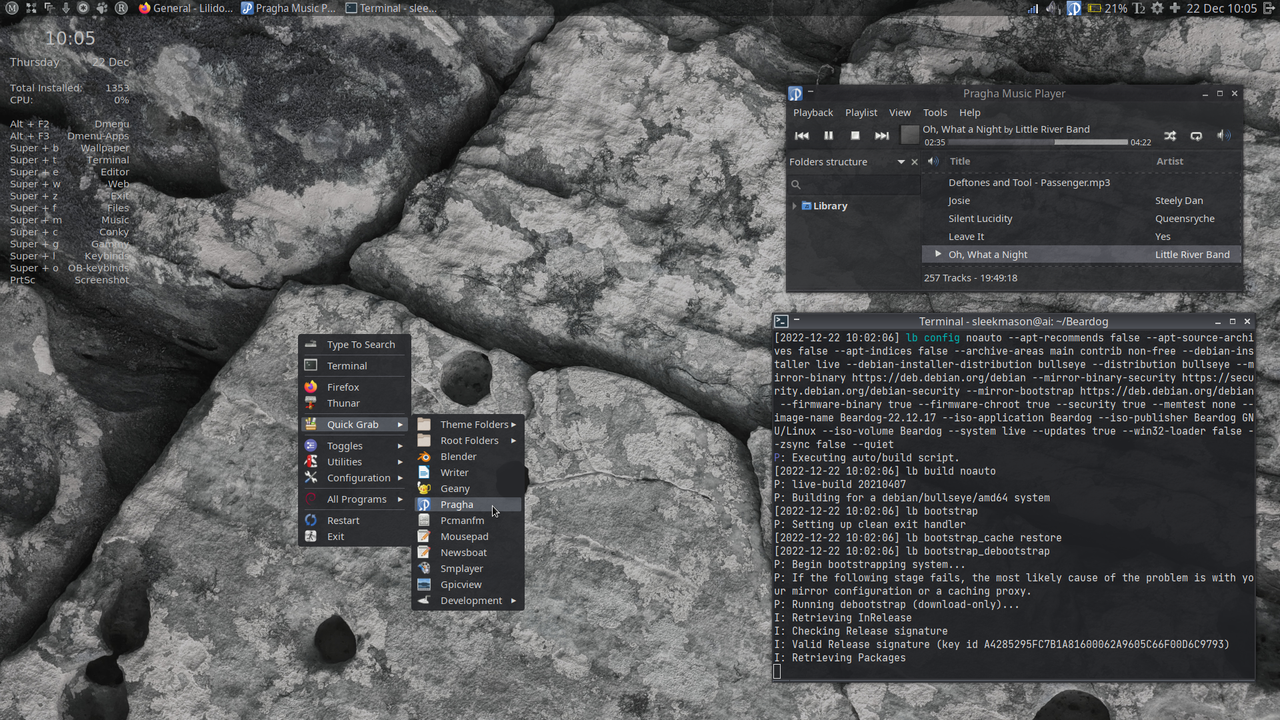Open the Pragha volume control
Image resolution: width=1280 pixels, height=720 pixels.
[x=1224, y=136]
